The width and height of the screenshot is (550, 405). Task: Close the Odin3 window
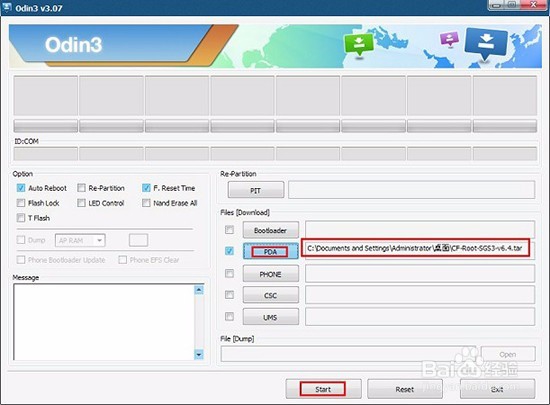coord(534,5)
